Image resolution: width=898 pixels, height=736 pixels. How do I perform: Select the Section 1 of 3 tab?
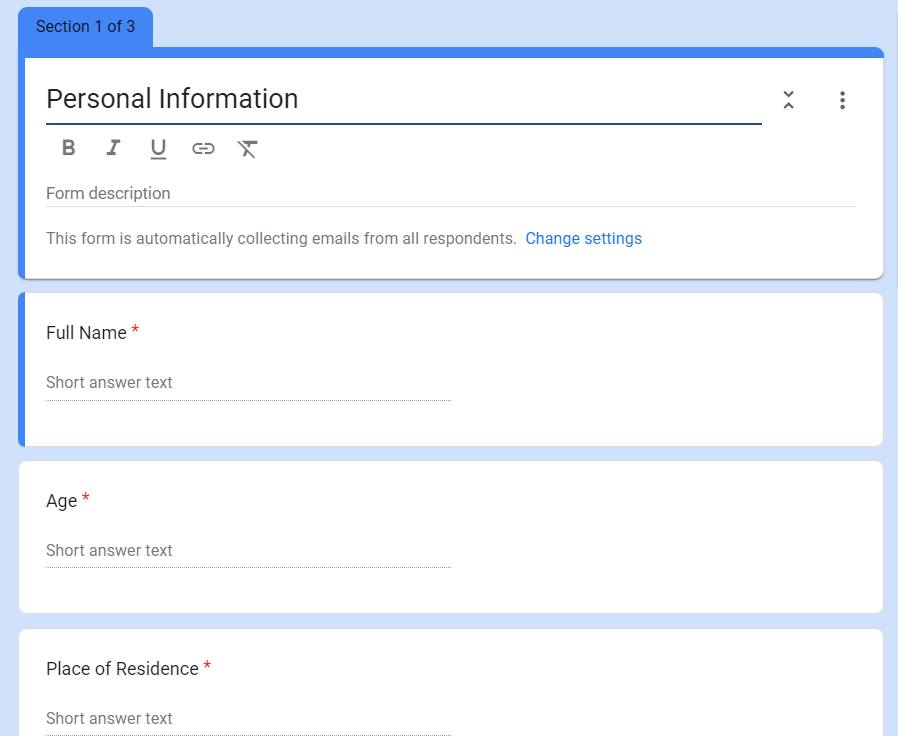point(85,27)
